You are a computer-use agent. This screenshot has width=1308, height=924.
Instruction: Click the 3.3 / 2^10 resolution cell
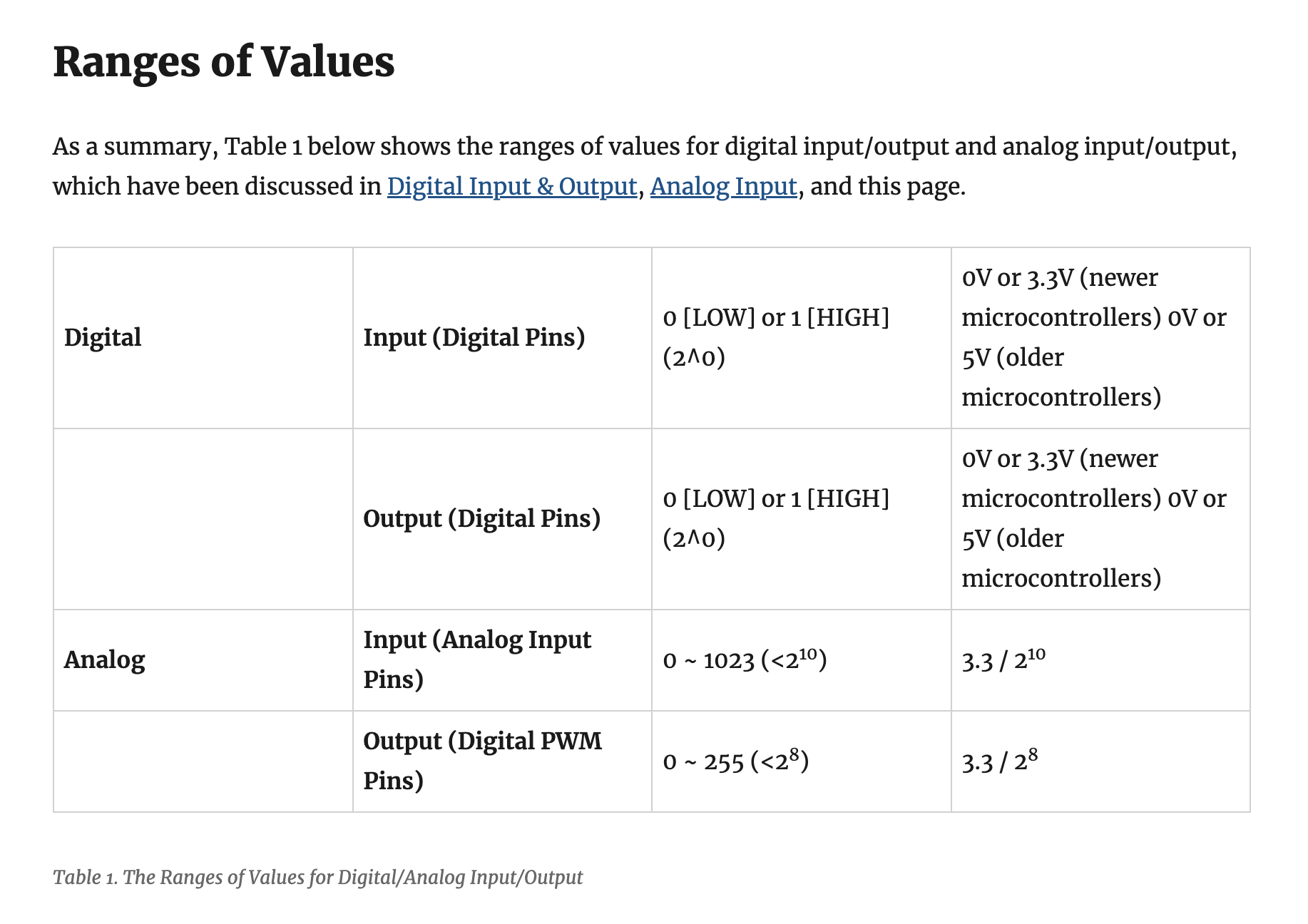pyautogui.click(x=1003, y=660)
